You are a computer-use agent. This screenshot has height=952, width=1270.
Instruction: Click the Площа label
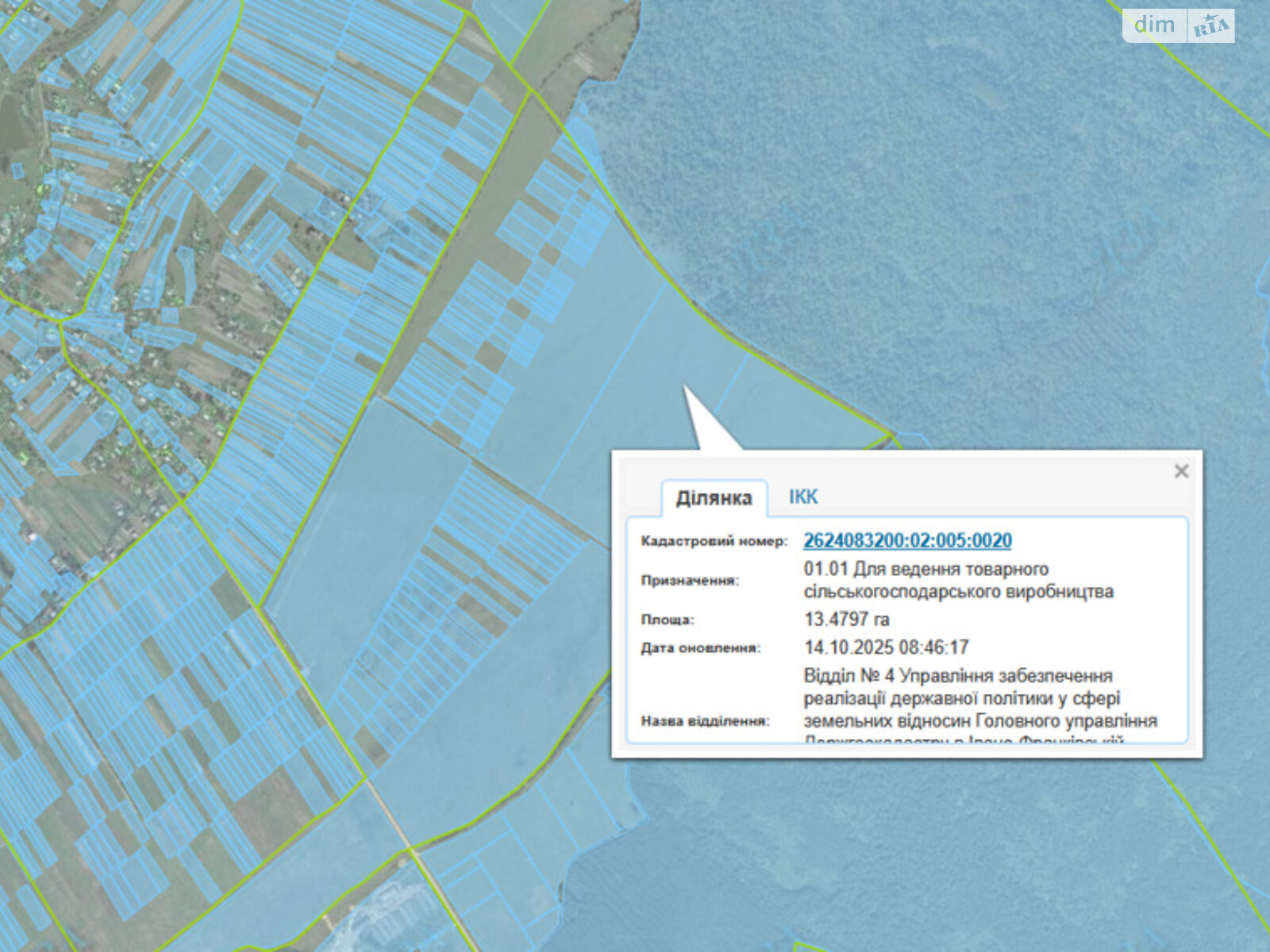(667, 620)
